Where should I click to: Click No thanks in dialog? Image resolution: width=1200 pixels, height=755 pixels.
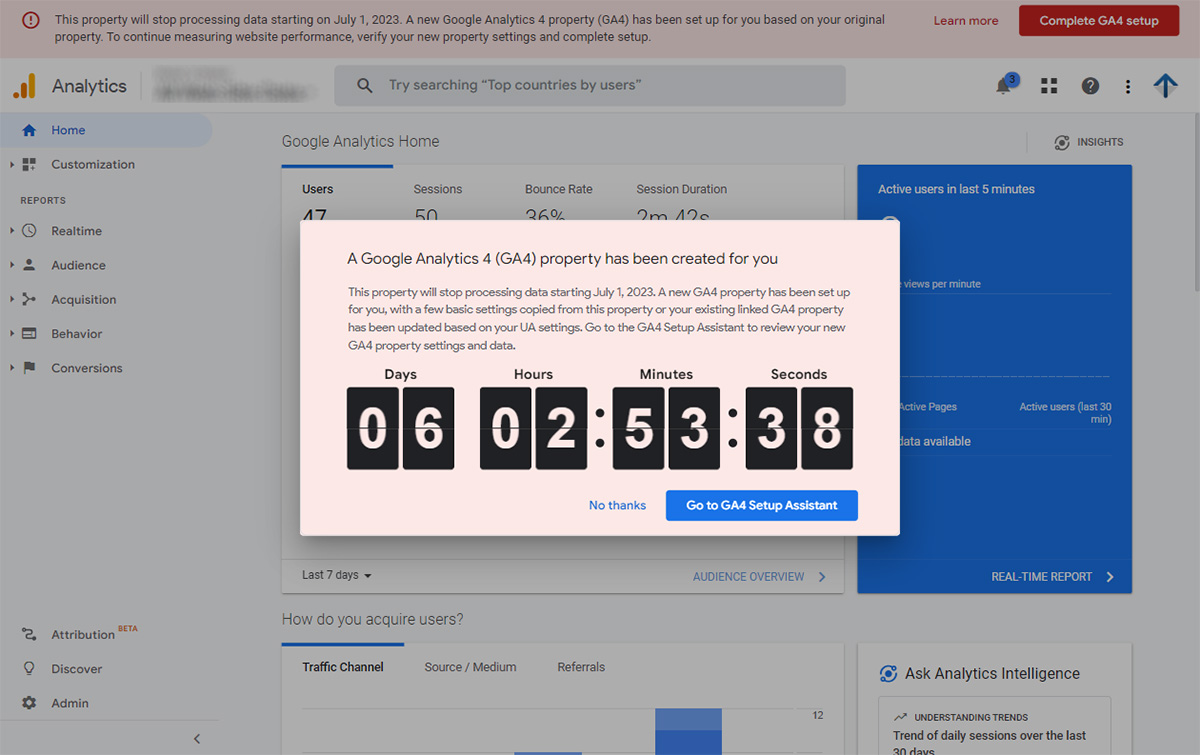(x=617, y=505)
